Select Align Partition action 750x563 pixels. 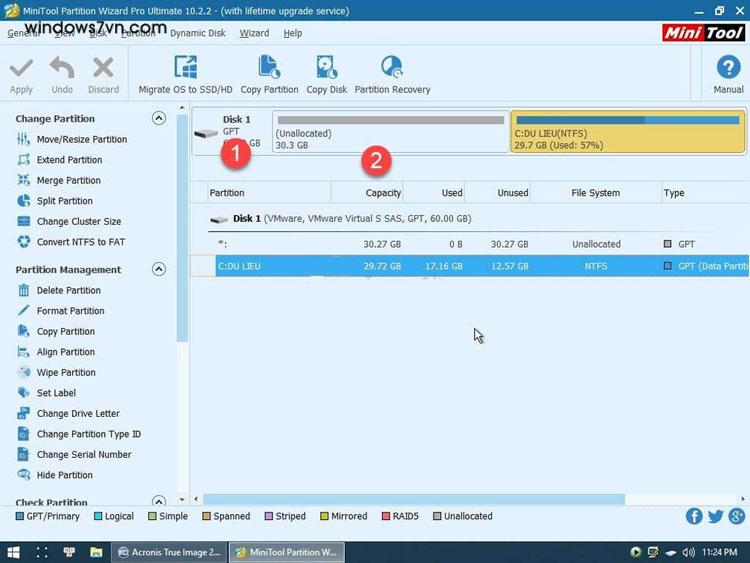click(66, 352)
